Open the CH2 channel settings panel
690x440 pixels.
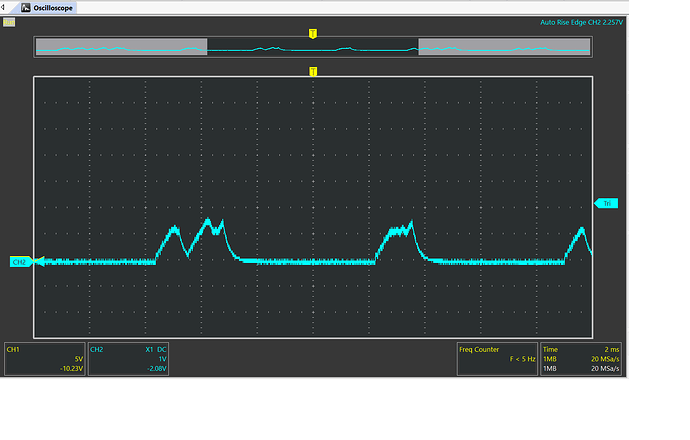tap(128, 359)
